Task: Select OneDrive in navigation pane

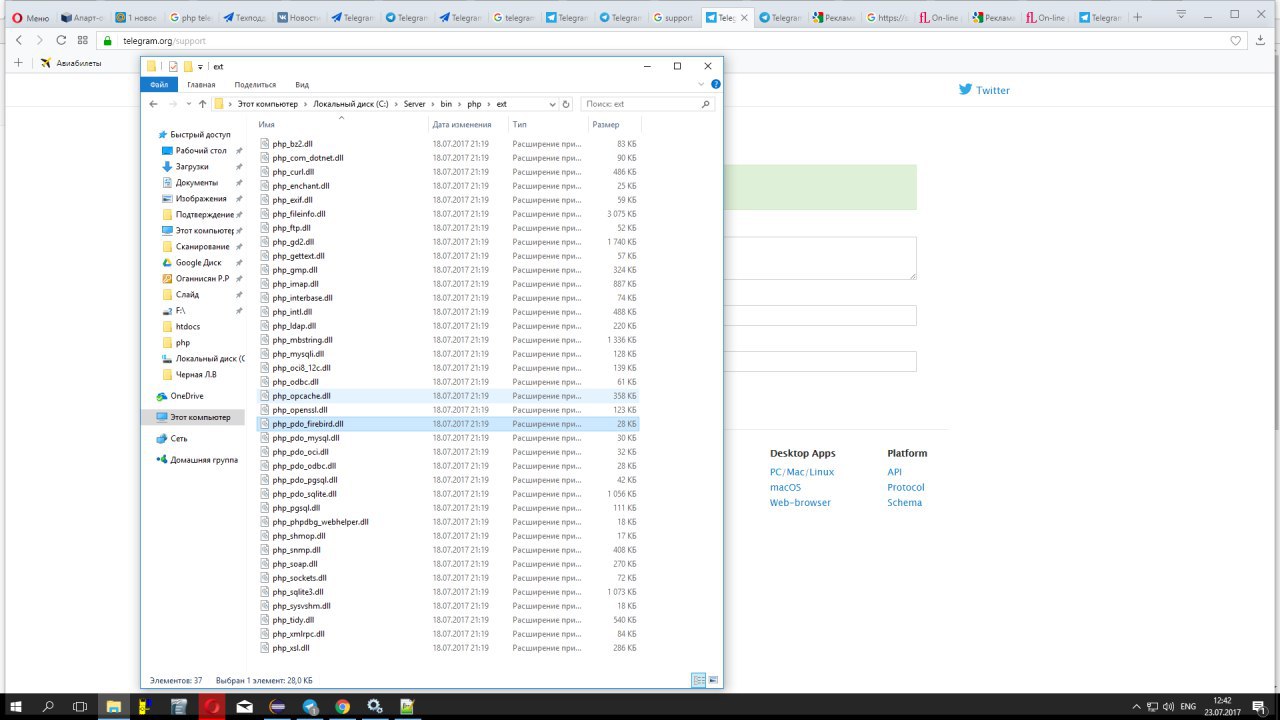Action: (x=186, y=396)
